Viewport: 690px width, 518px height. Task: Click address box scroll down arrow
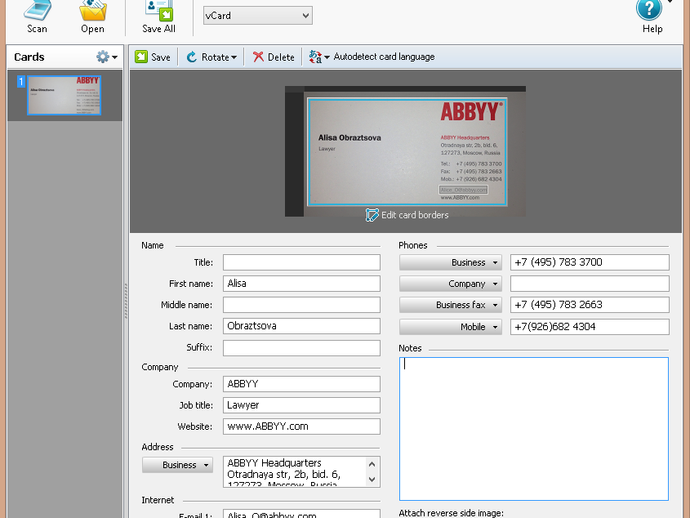coord(372,479)
